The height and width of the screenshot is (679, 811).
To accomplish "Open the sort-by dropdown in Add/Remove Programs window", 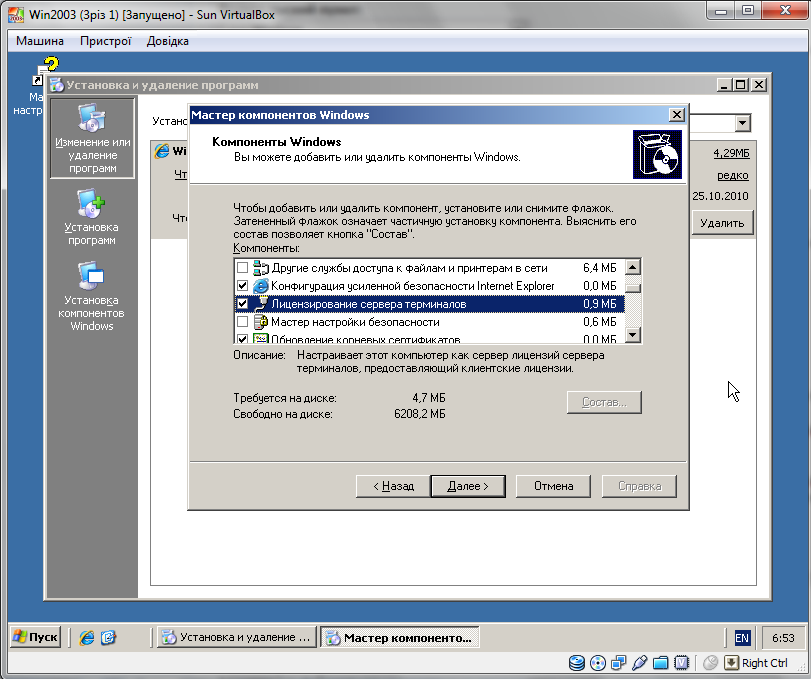I will tap(742, 123).
